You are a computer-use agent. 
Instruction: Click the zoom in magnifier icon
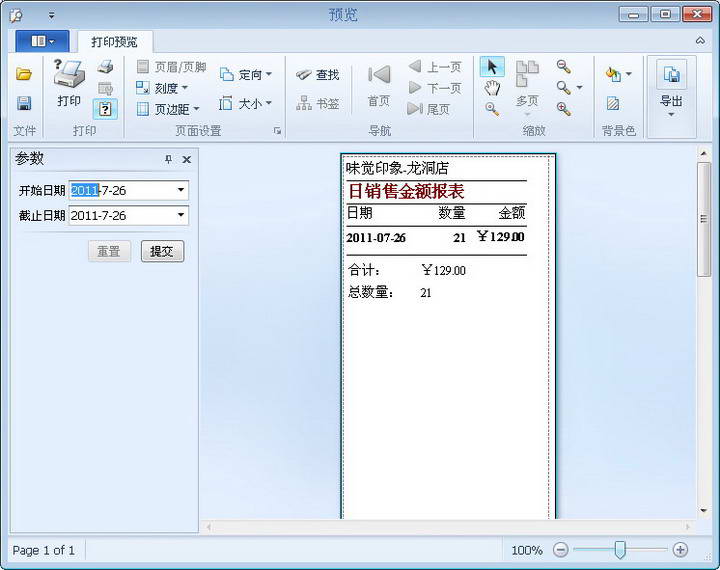point(563,109)
